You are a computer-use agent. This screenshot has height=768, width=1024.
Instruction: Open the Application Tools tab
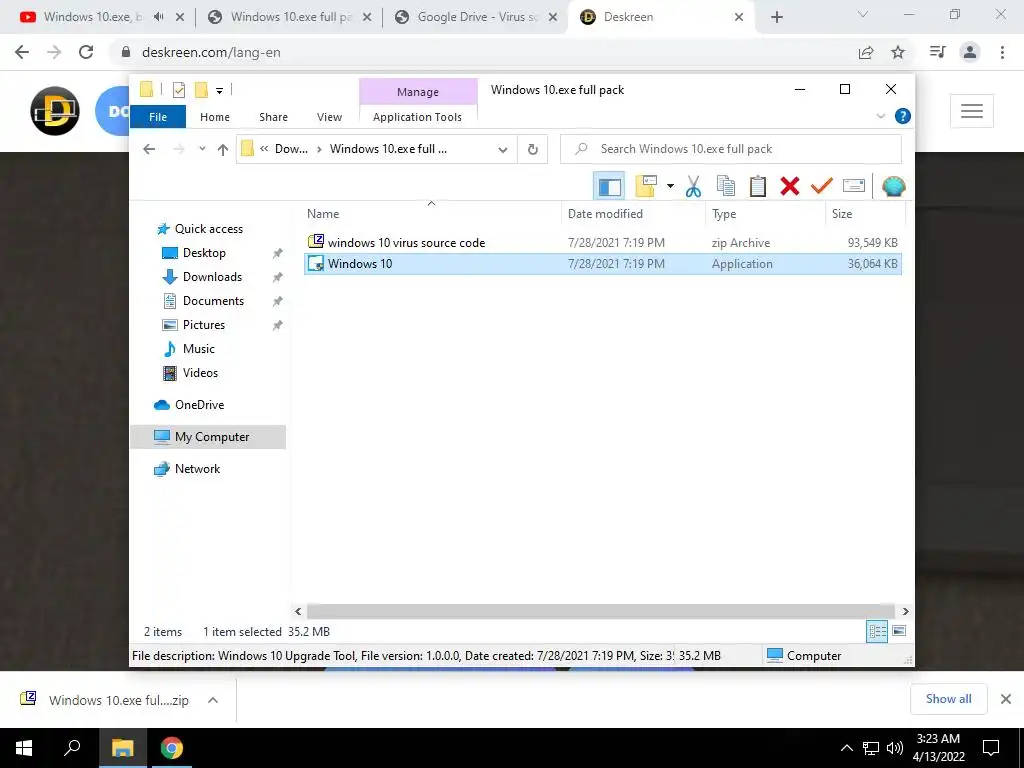(x=417, y=117)
